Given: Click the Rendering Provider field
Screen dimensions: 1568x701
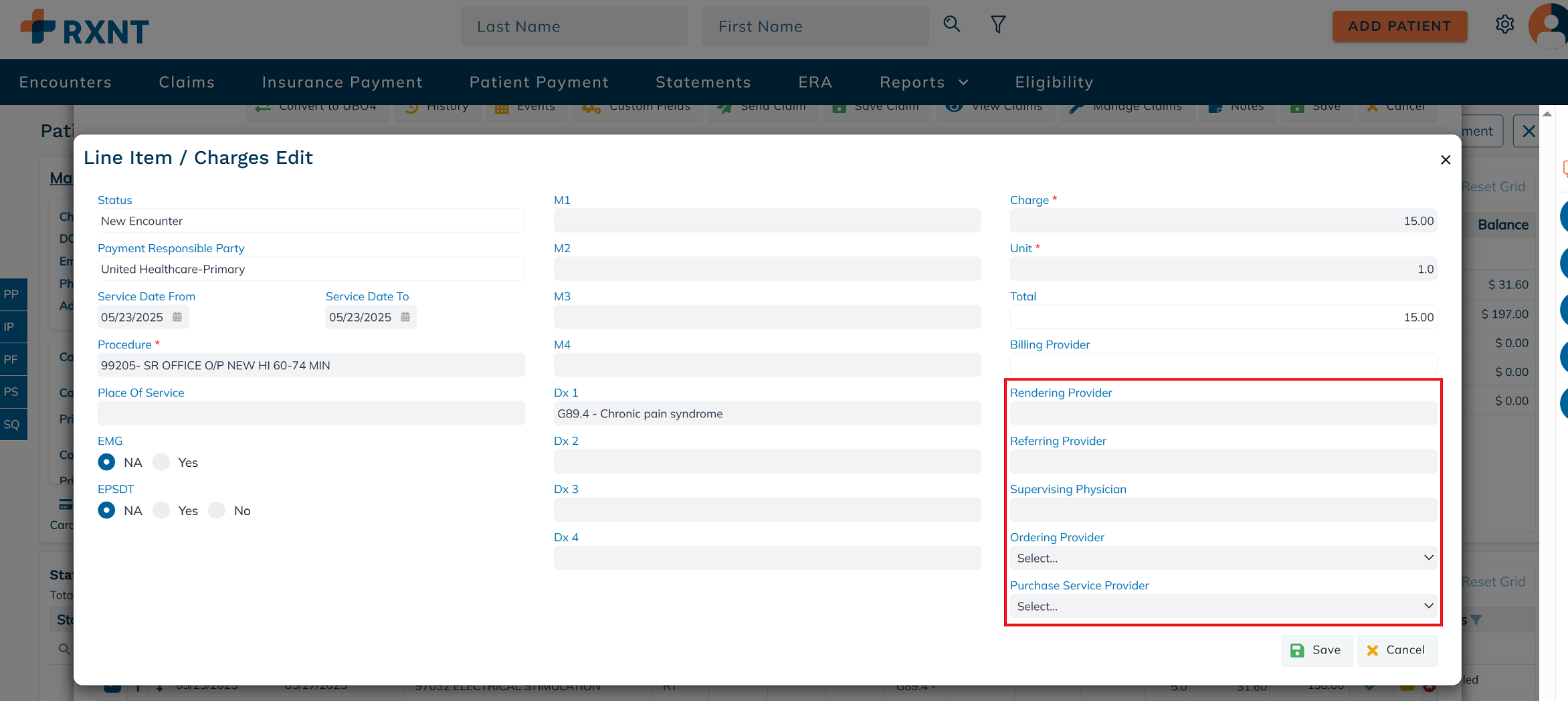Looking at the screenshot, I should point(1223,413).
